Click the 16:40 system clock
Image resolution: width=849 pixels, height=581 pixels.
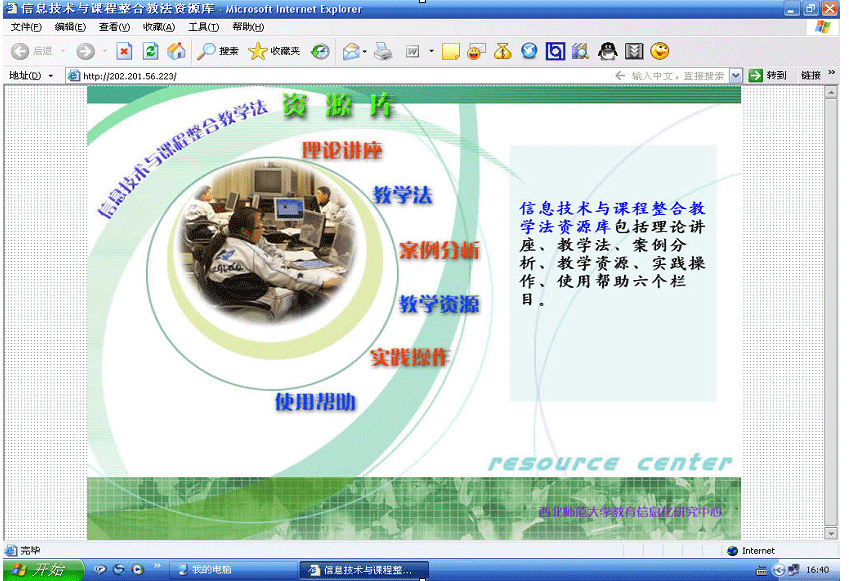tap(818, 570)
